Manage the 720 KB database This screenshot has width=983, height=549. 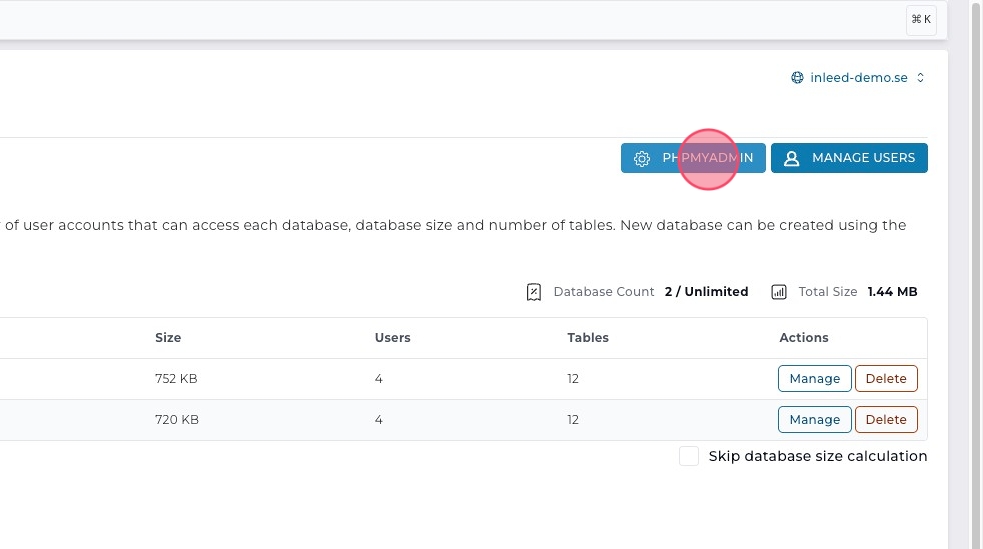point(814,420)
